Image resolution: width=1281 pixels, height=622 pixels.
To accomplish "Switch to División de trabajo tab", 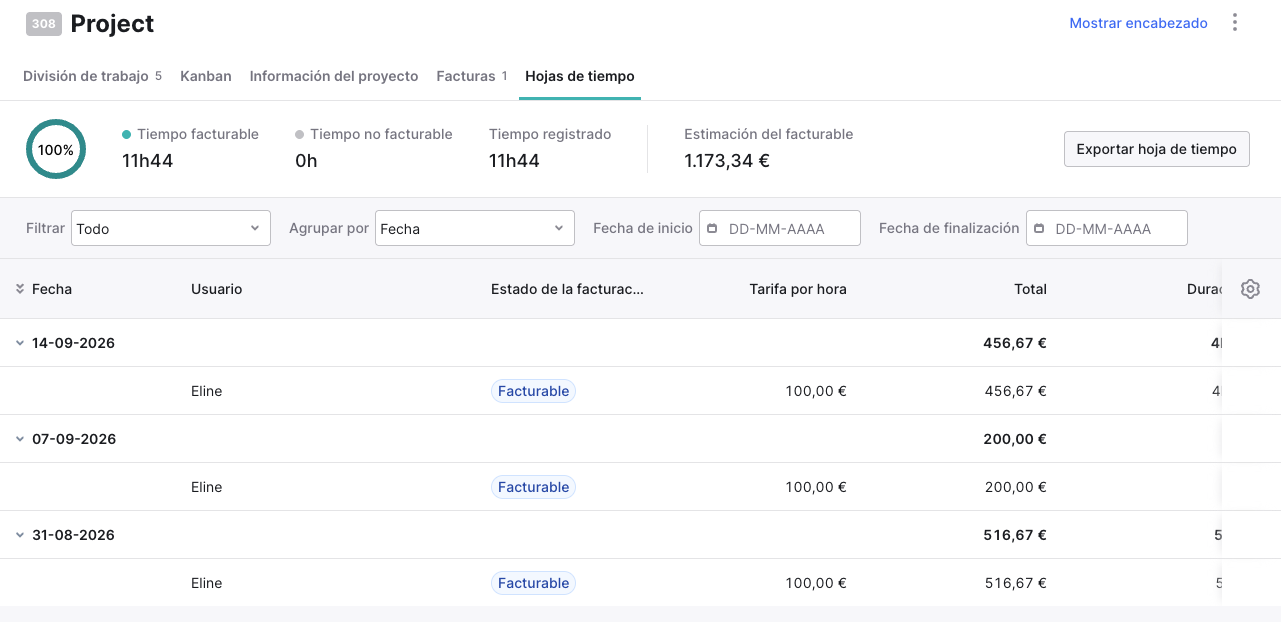I will (92, 76).
